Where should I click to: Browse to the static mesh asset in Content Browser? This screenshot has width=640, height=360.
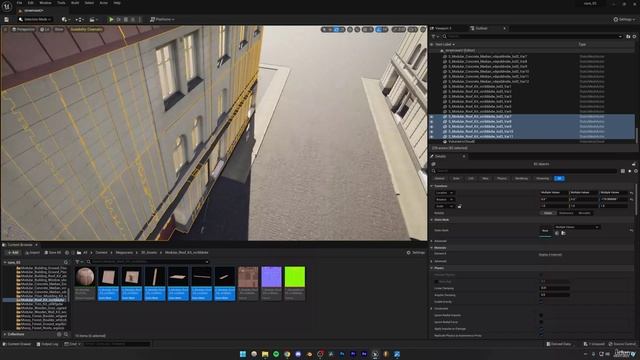563,233
